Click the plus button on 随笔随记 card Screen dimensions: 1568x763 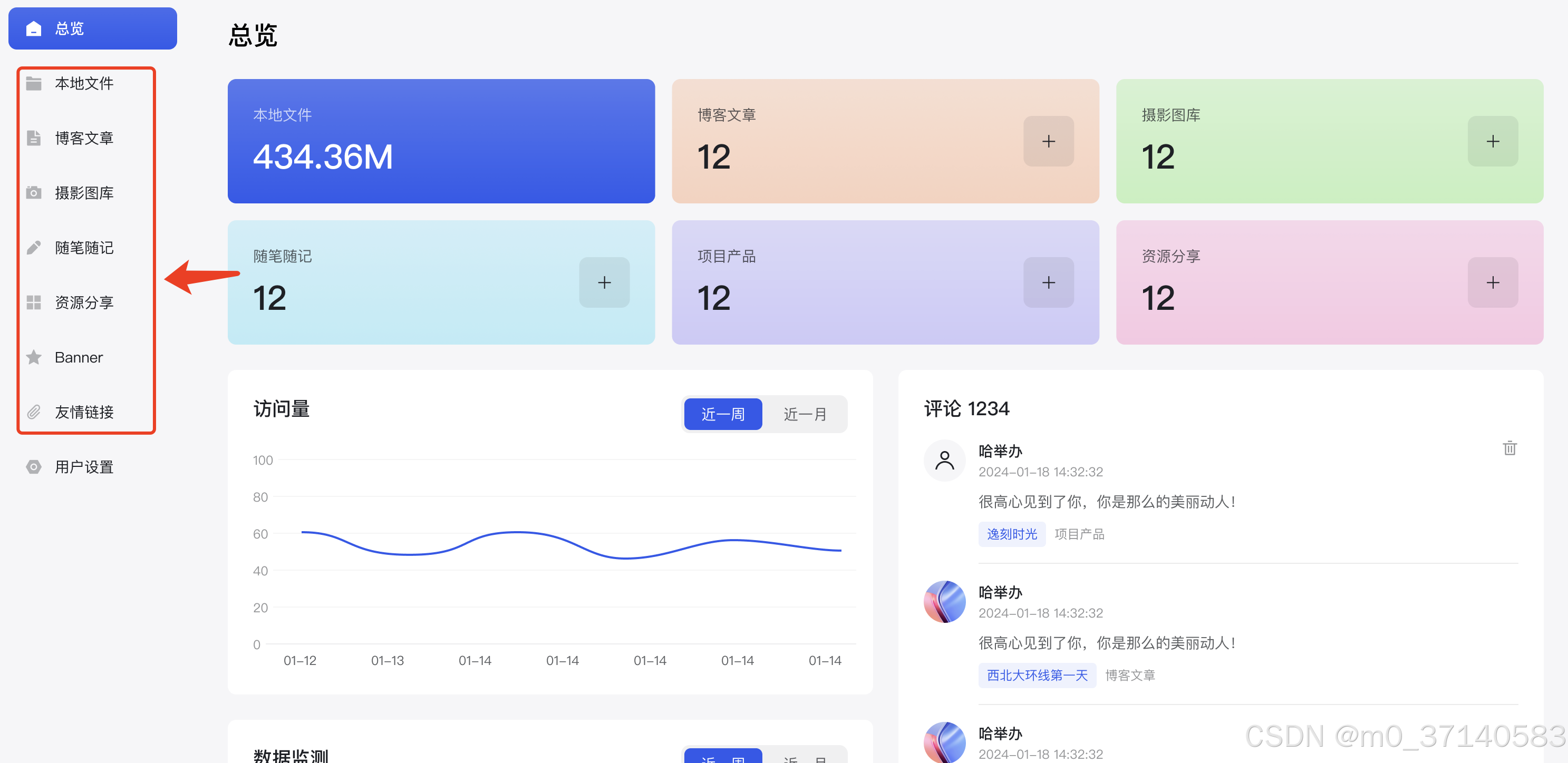(604, 282)
